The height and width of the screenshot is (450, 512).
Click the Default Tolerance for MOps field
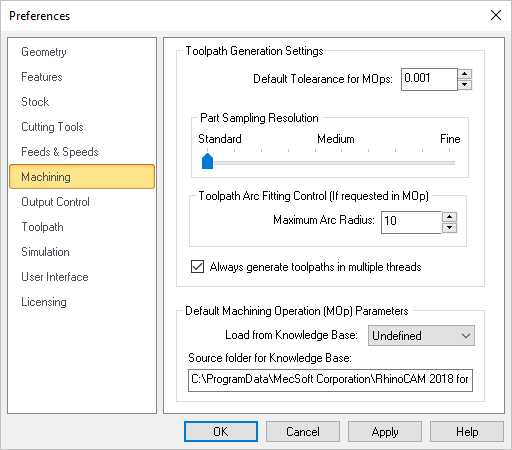(429, 79)
